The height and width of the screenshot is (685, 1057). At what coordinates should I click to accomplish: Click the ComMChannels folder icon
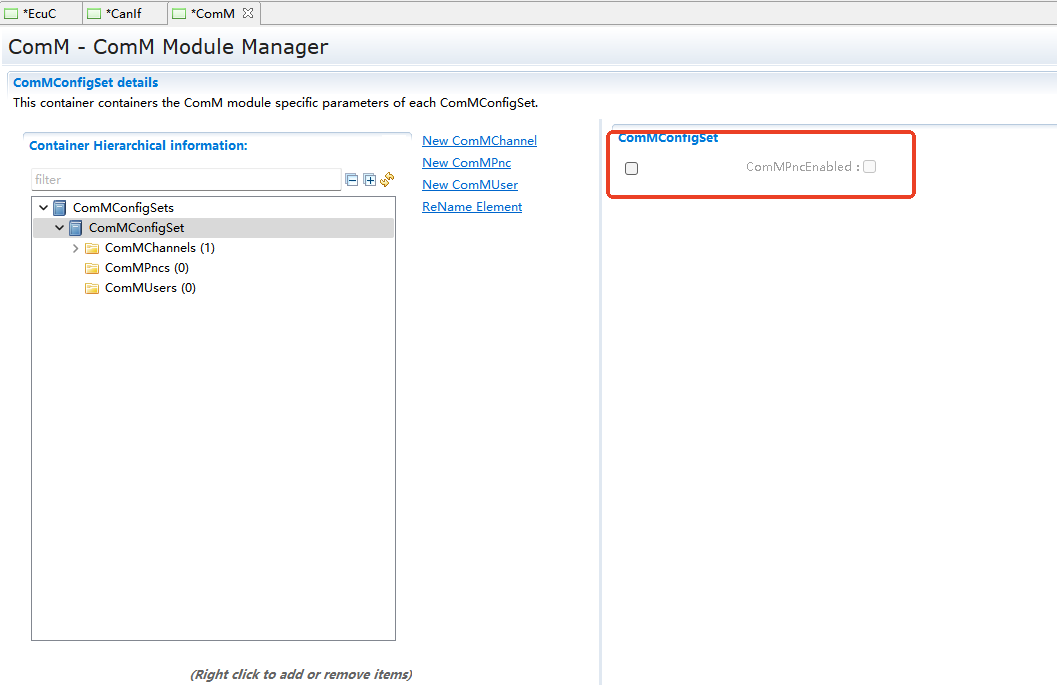click(92, 248)
